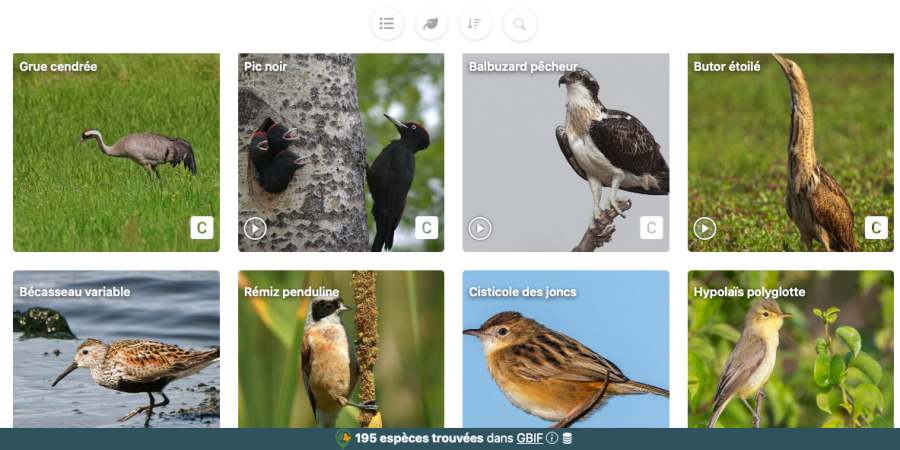Image resolution: width=900 pixels, height=450 pixels.
Task: Click the C badge on Balbuzard pêcheur
Action: 651,228
